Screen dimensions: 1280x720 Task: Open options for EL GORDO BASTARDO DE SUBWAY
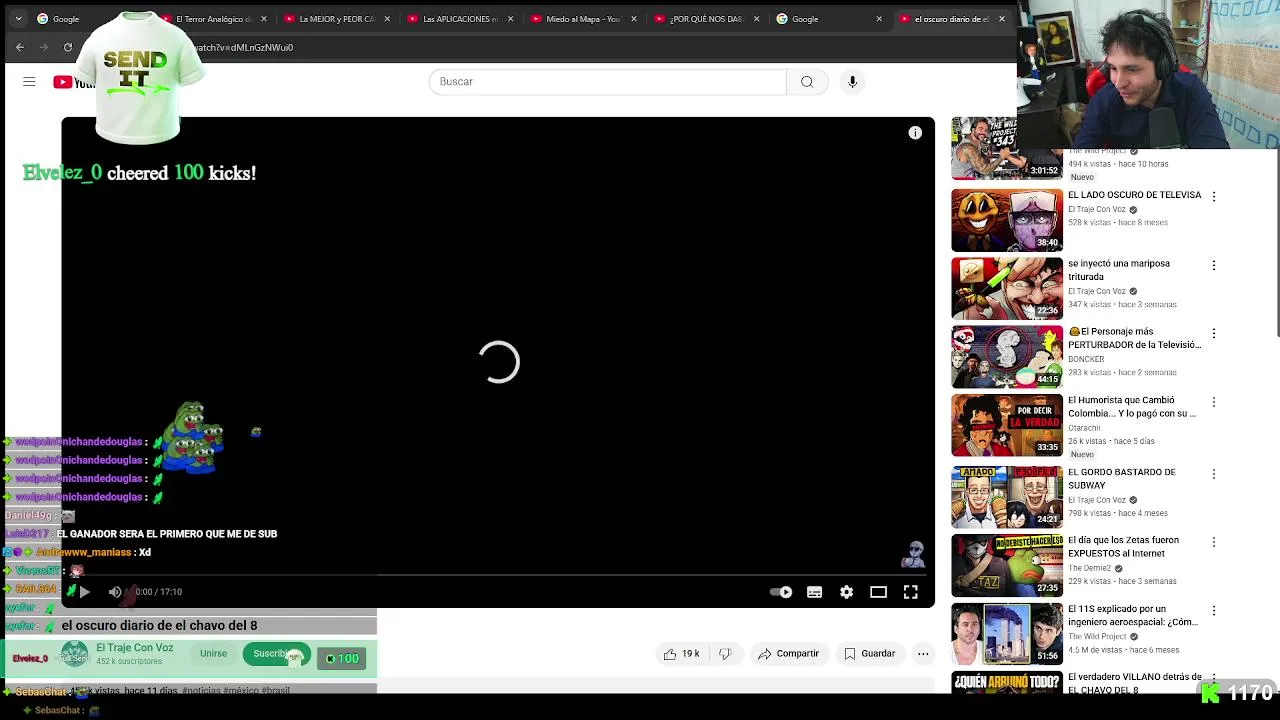(x=1214, y=473)
